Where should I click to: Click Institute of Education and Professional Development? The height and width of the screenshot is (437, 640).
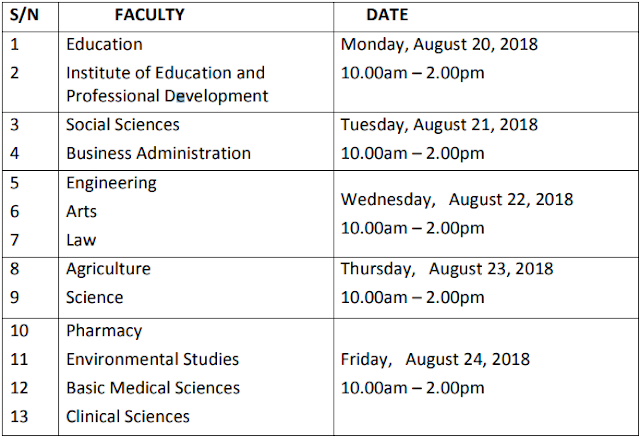pos(166,85)
